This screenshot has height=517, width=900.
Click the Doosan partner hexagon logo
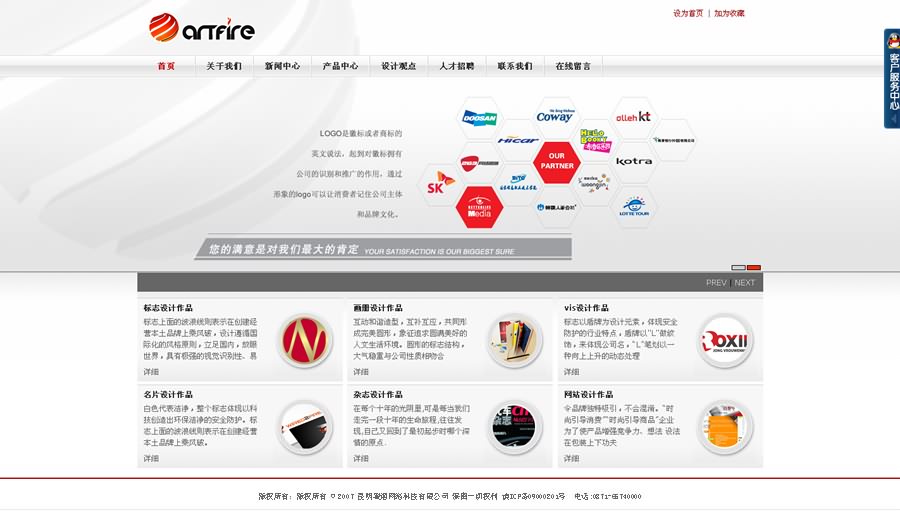click(x=479, y=118)
